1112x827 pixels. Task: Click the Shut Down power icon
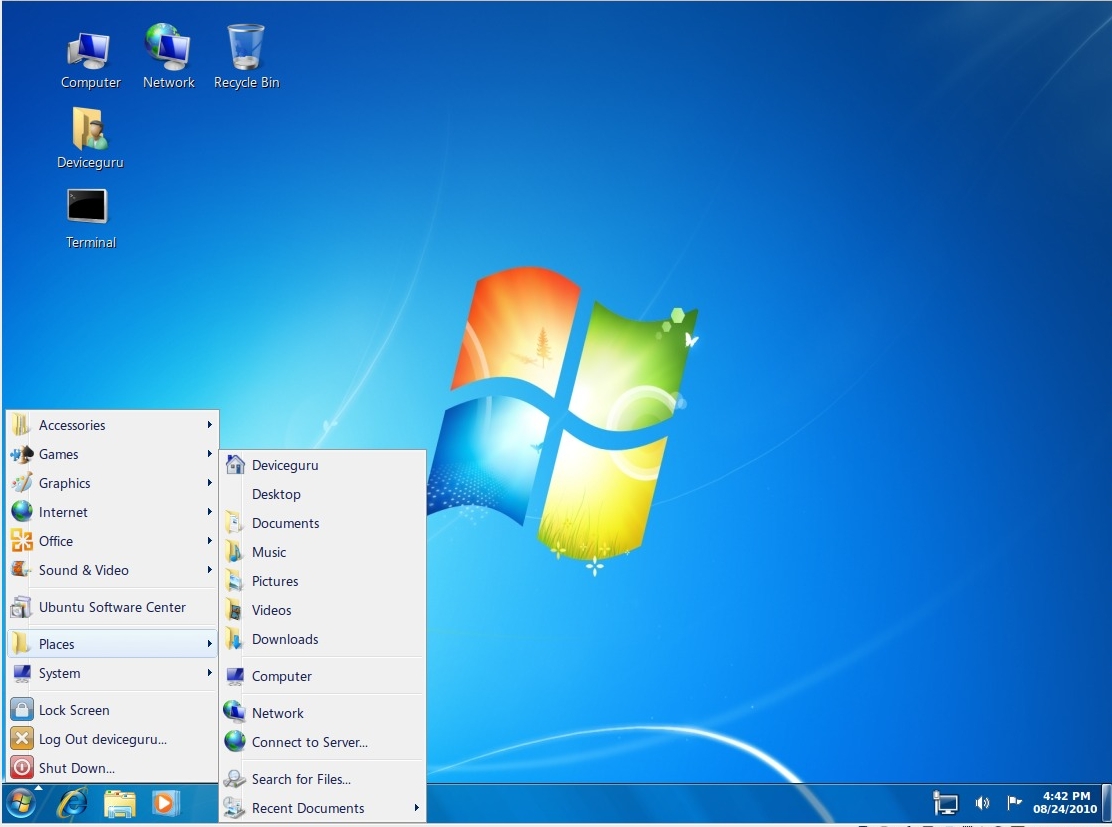22,767
